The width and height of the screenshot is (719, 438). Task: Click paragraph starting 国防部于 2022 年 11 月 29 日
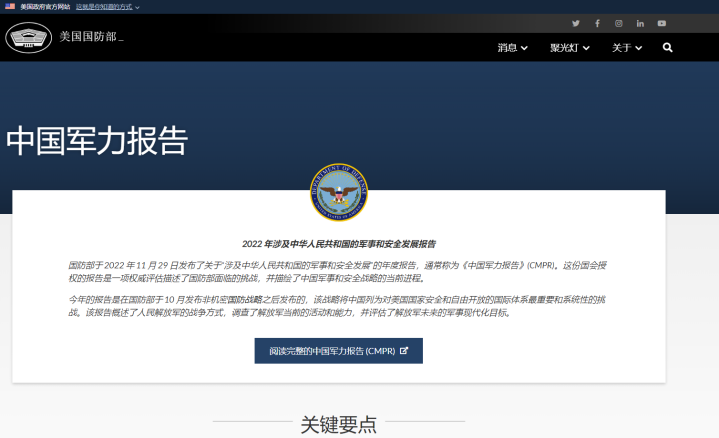pyautogui.click(x=337, y=272)
